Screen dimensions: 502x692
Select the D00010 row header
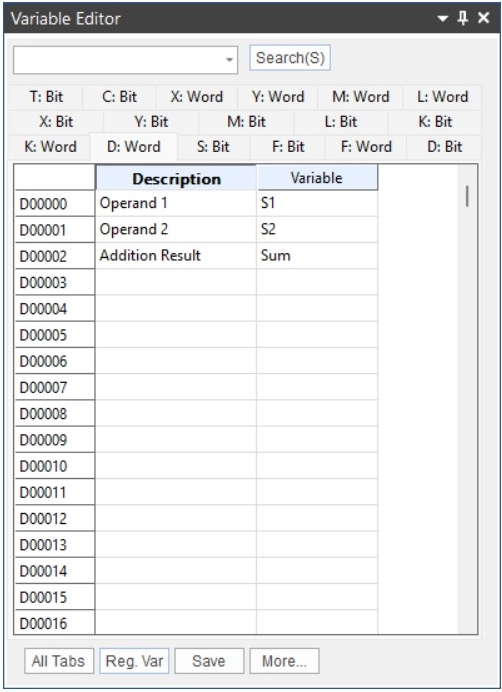pyautogui.click(x=55, y=466)
